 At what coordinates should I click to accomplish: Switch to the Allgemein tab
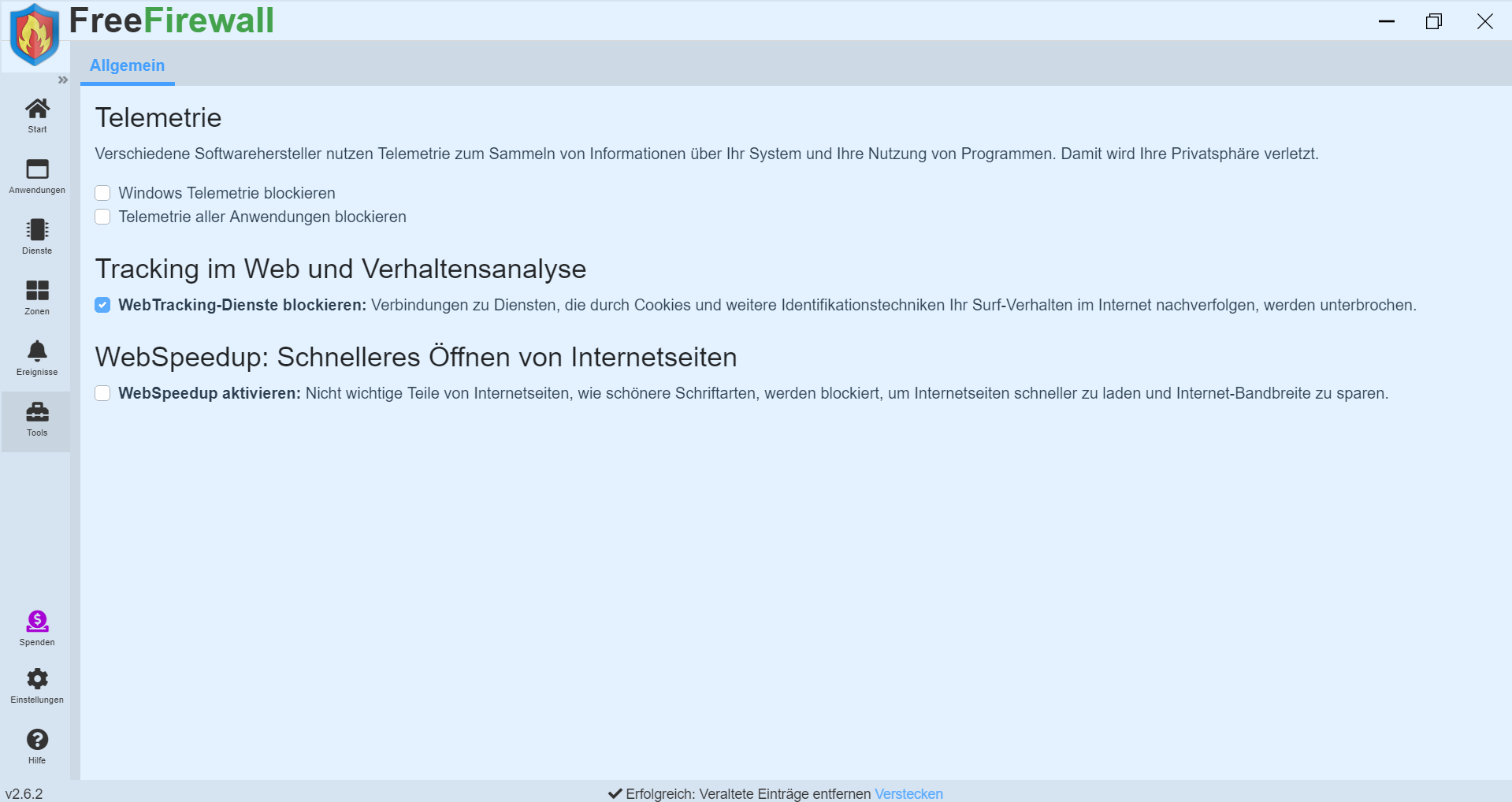click(127, 65)
